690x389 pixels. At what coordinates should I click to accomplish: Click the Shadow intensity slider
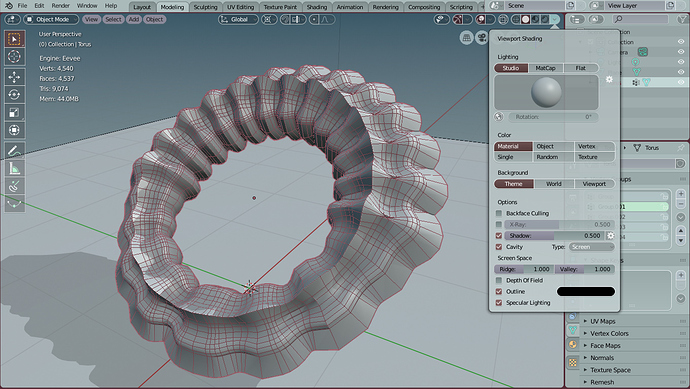point(554,235)
